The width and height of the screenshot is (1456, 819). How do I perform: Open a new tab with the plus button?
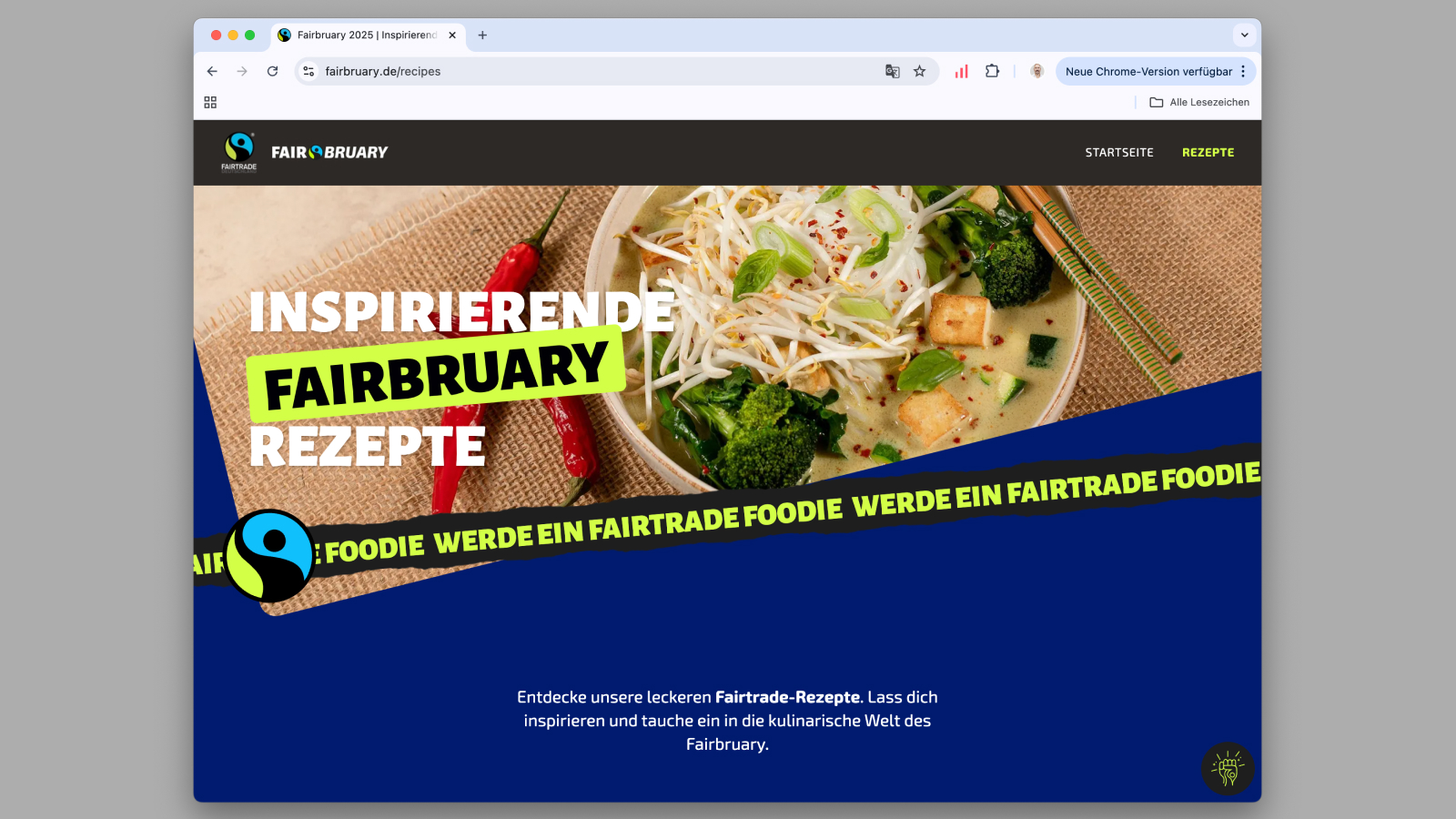[482, 35]
